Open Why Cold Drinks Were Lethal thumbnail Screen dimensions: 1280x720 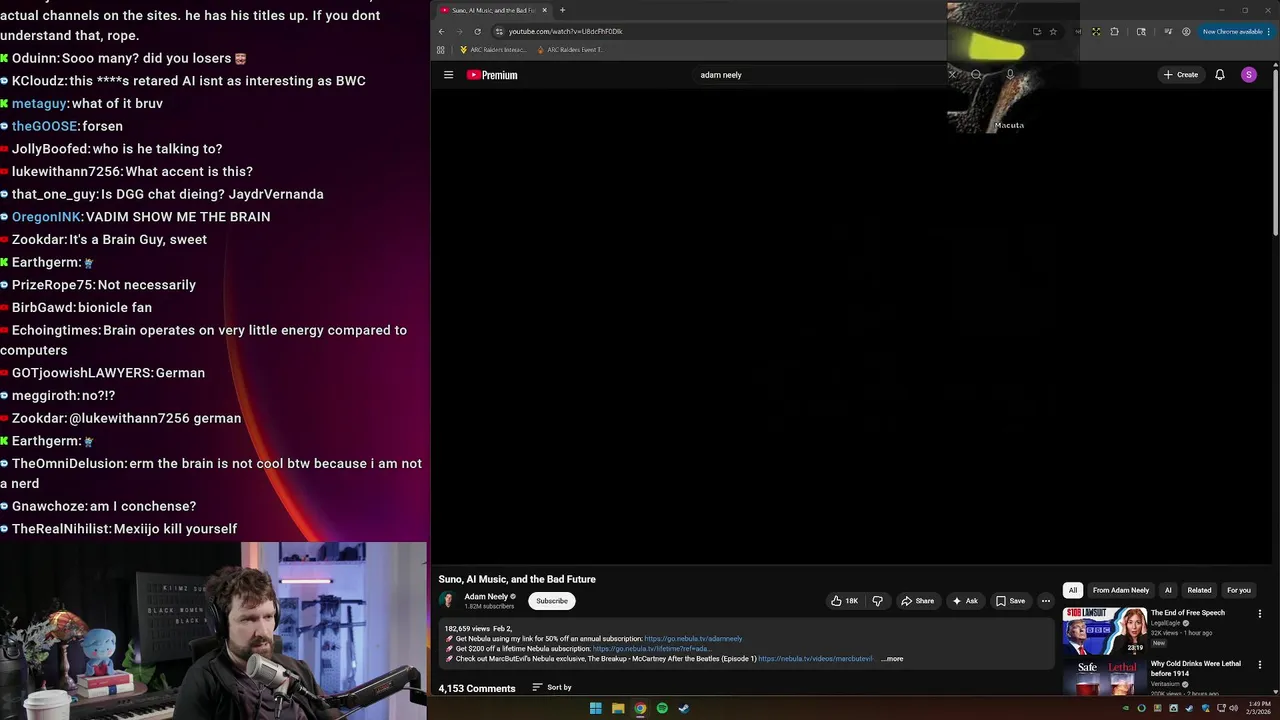tap(1105, 678)
